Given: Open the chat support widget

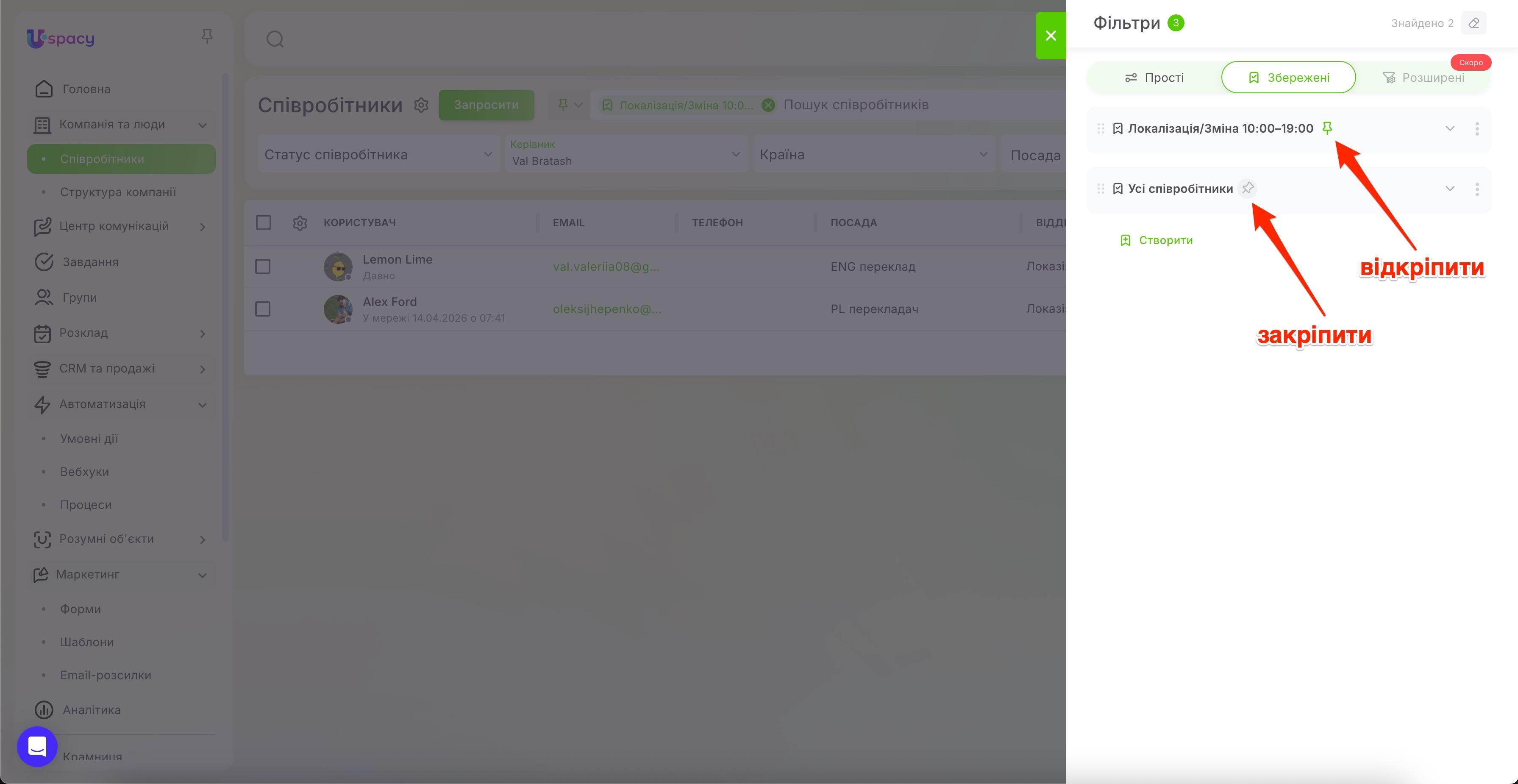Looking at the screenshot, I should (x=37, y=746).
